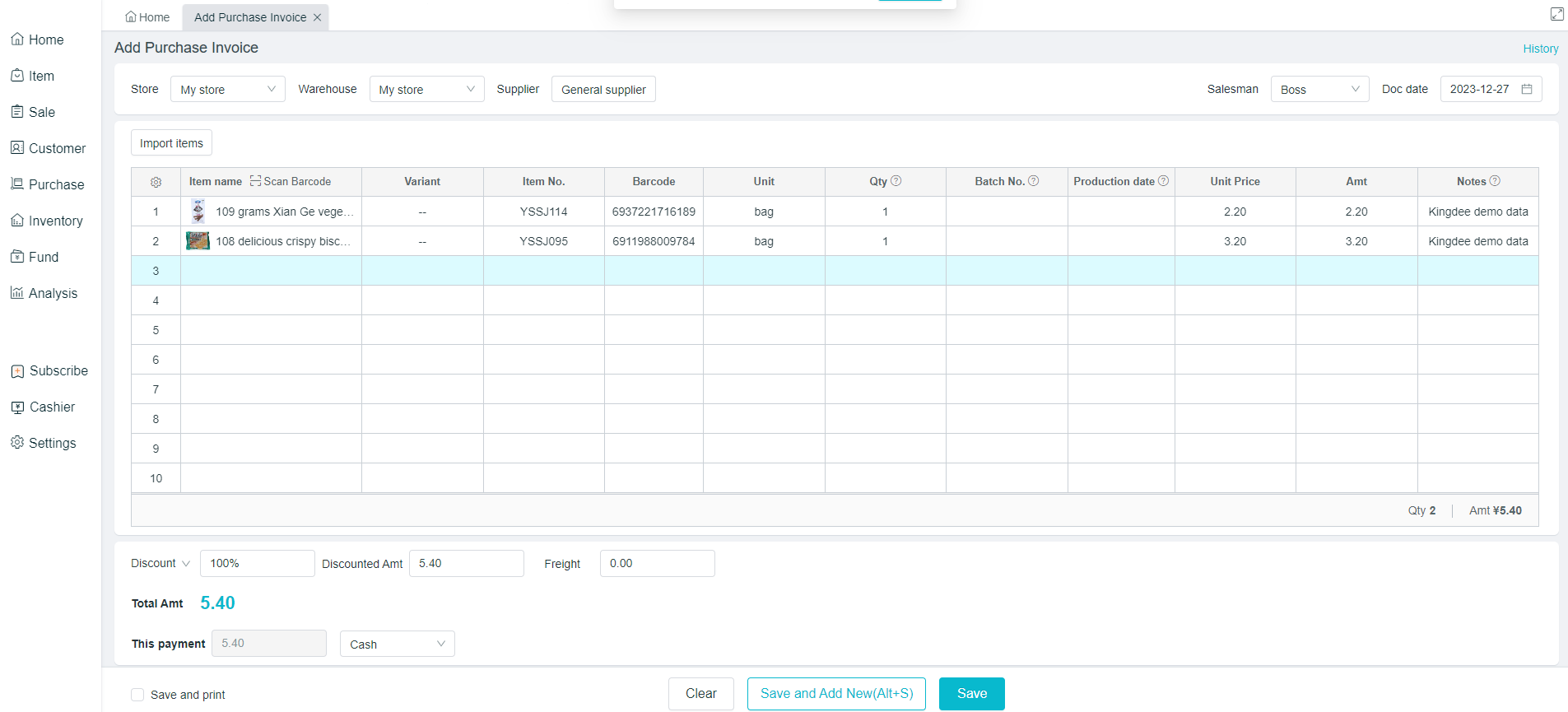
Task: Select the vegetable item thumbnail in row 1
Action: pos(198,212)
